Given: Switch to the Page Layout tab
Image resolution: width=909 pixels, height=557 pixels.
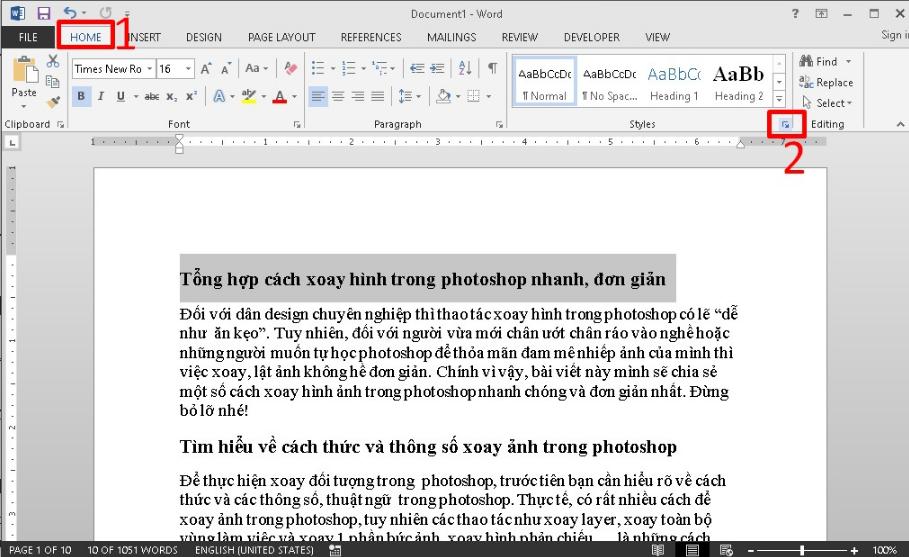Looking at the screenshot, I should (281, 37).
